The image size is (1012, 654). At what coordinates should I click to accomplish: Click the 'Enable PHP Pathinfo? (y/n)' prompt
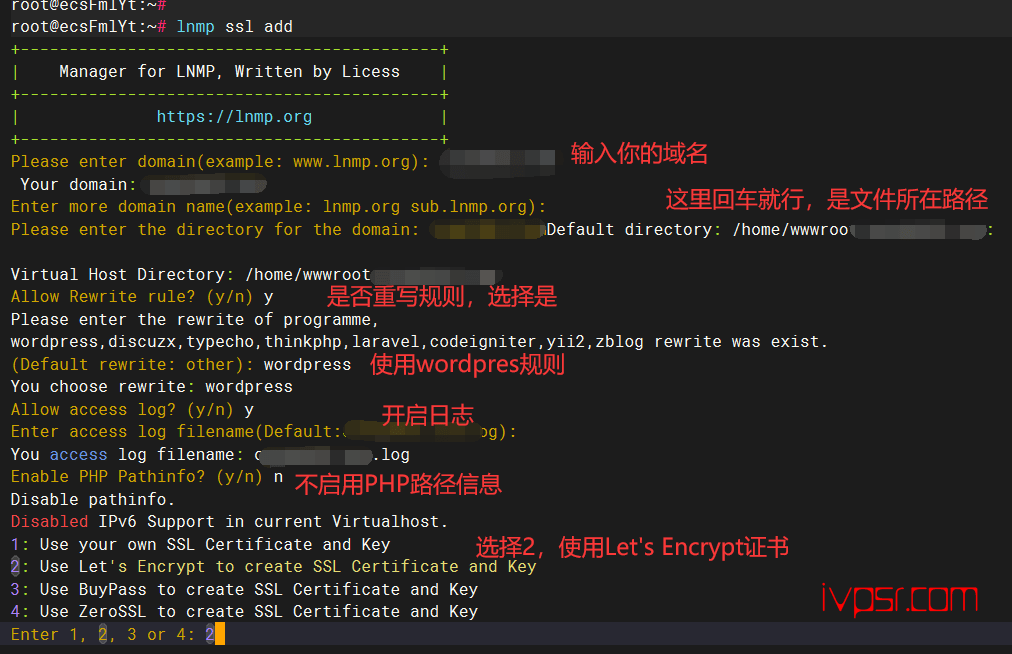coord(137,477)
